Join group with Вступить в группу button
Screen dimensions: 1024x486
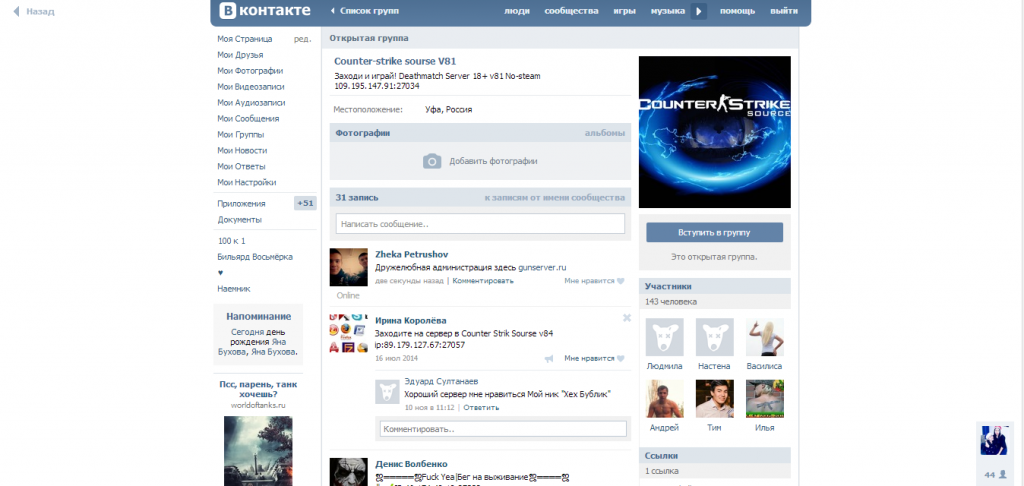click(714, 232)
